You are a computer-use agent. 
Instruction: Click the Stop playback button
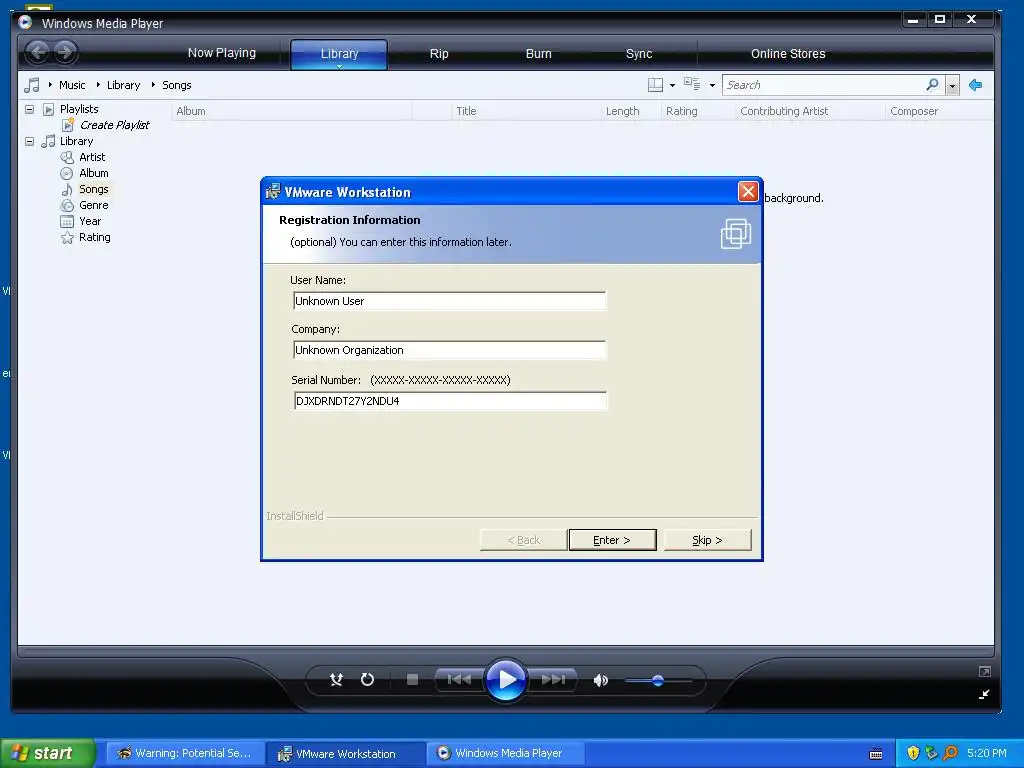coord(412,680)
